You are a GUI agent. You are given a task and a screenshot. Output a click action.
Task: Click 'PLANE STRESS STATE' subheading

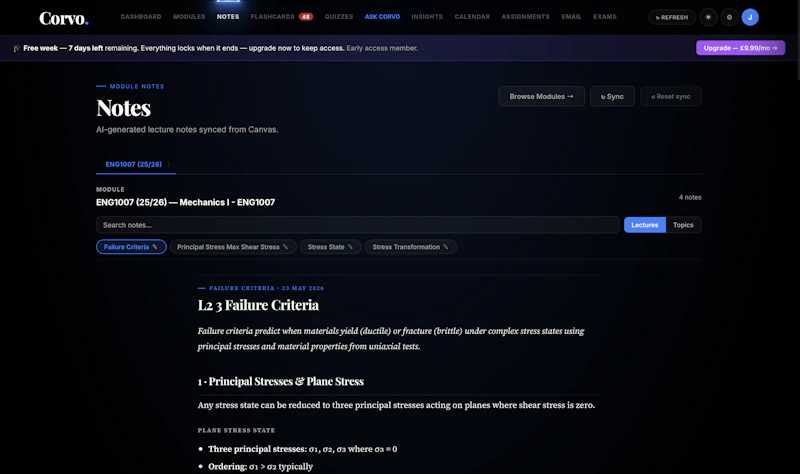pyautogui.click(x=236, y=430)
